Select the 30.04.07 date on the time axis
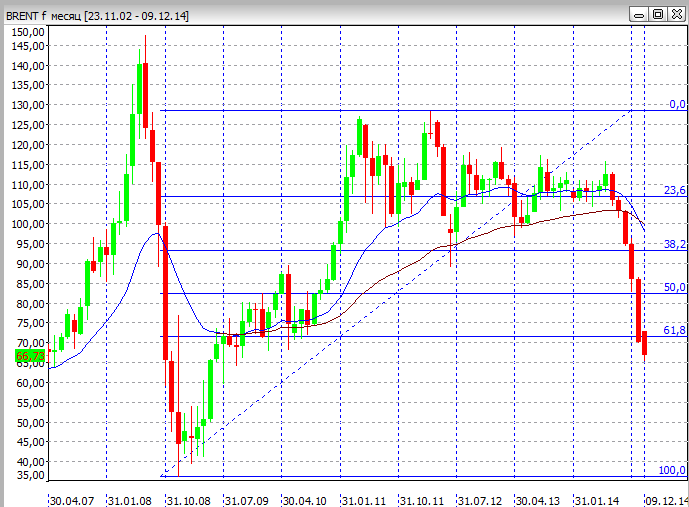689x507 pixels. [x=71, y=499]
